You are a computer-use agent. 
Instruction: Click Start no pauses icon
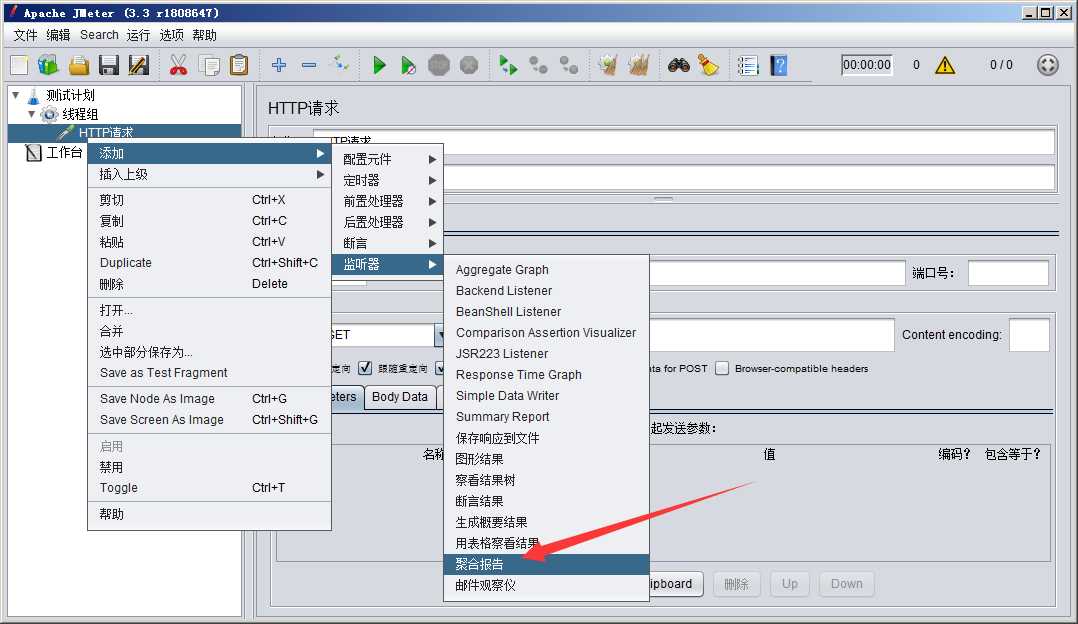click(408, 65)
